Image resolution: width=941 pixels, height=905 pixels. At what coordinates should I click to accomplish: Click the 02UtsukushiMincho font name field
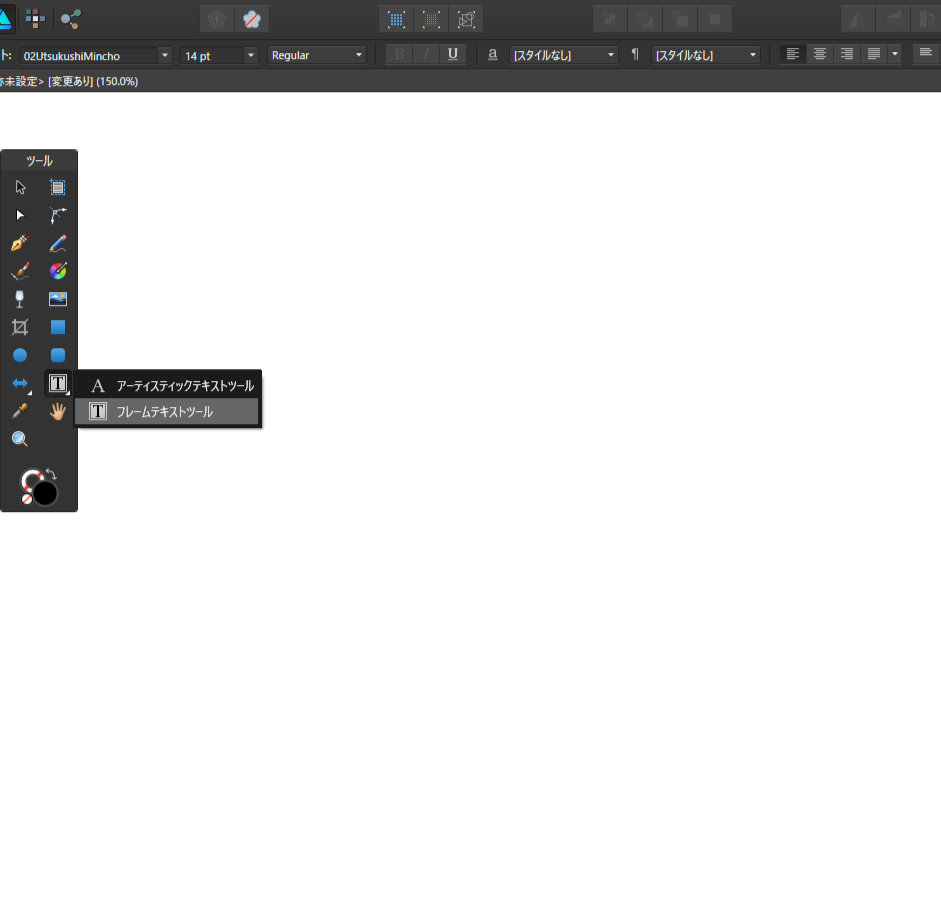tap(89, 56)
